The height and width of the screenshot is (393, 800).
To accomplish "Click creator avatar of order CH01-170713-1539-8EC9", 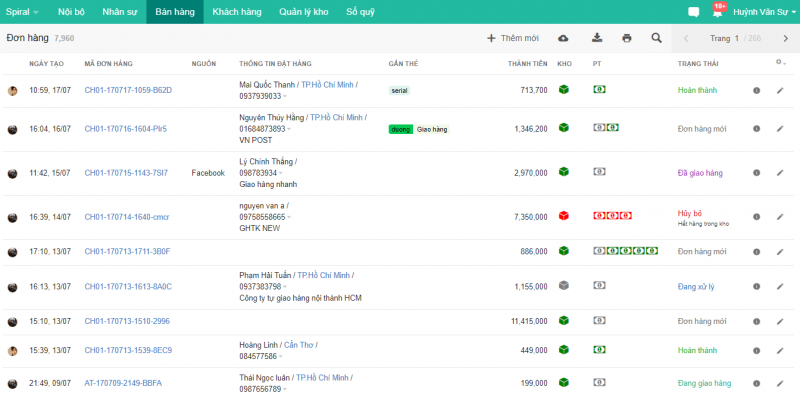I will pyautogui.click(x=13, y=351).
